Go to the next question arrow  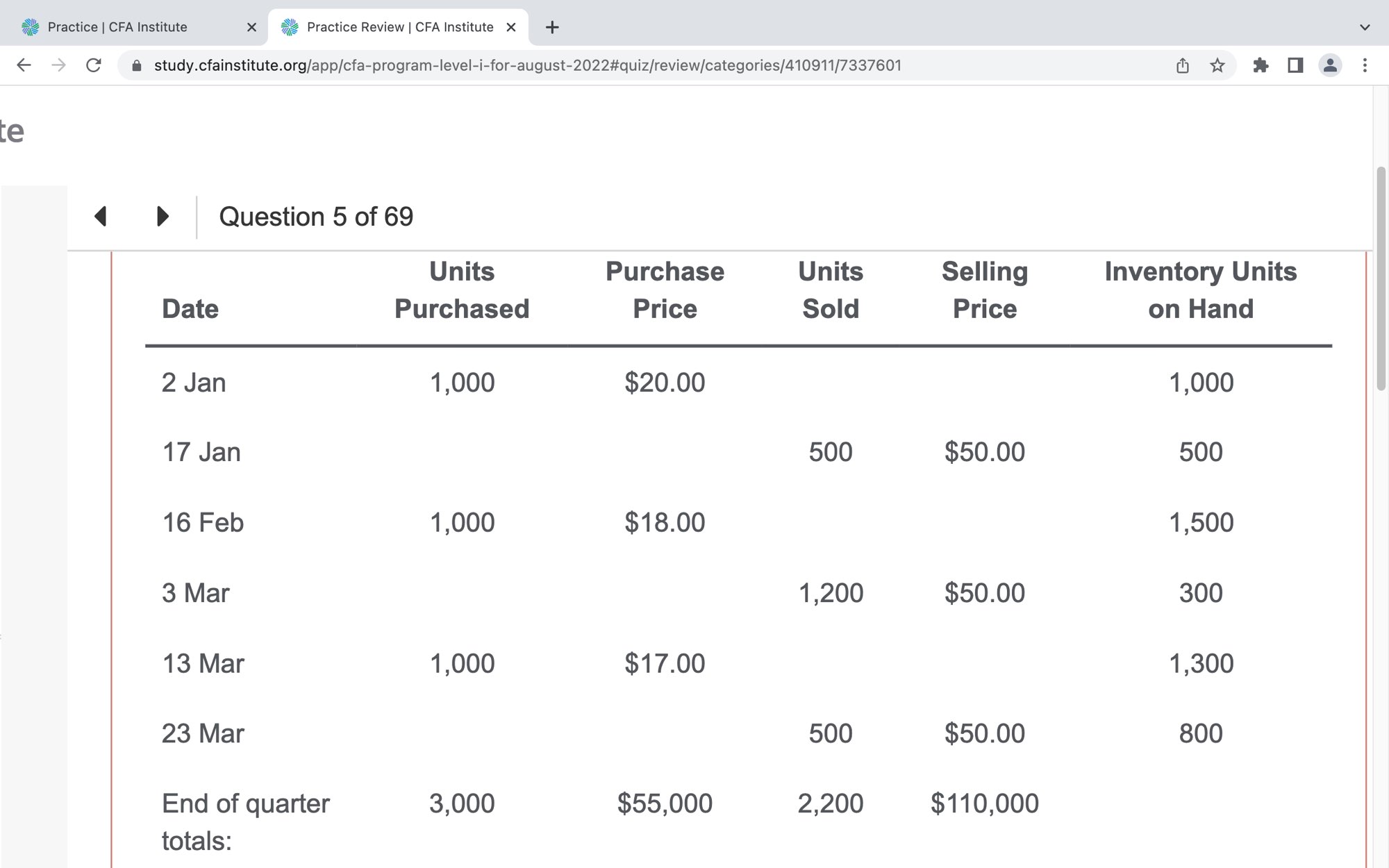coord(163,216)
